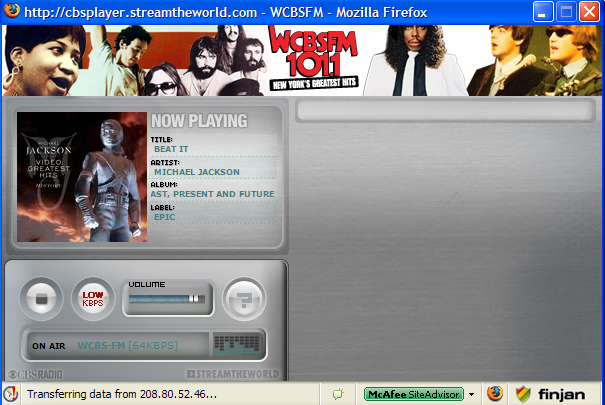Viewport: 605px width, 405px height.
Task: Click the Transferring data status text
Action: coord(122,394)
